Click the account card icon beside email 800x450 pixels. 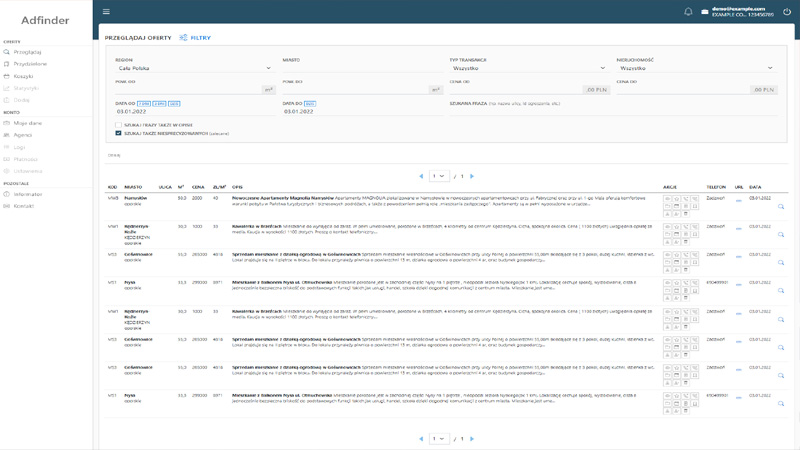705,12
